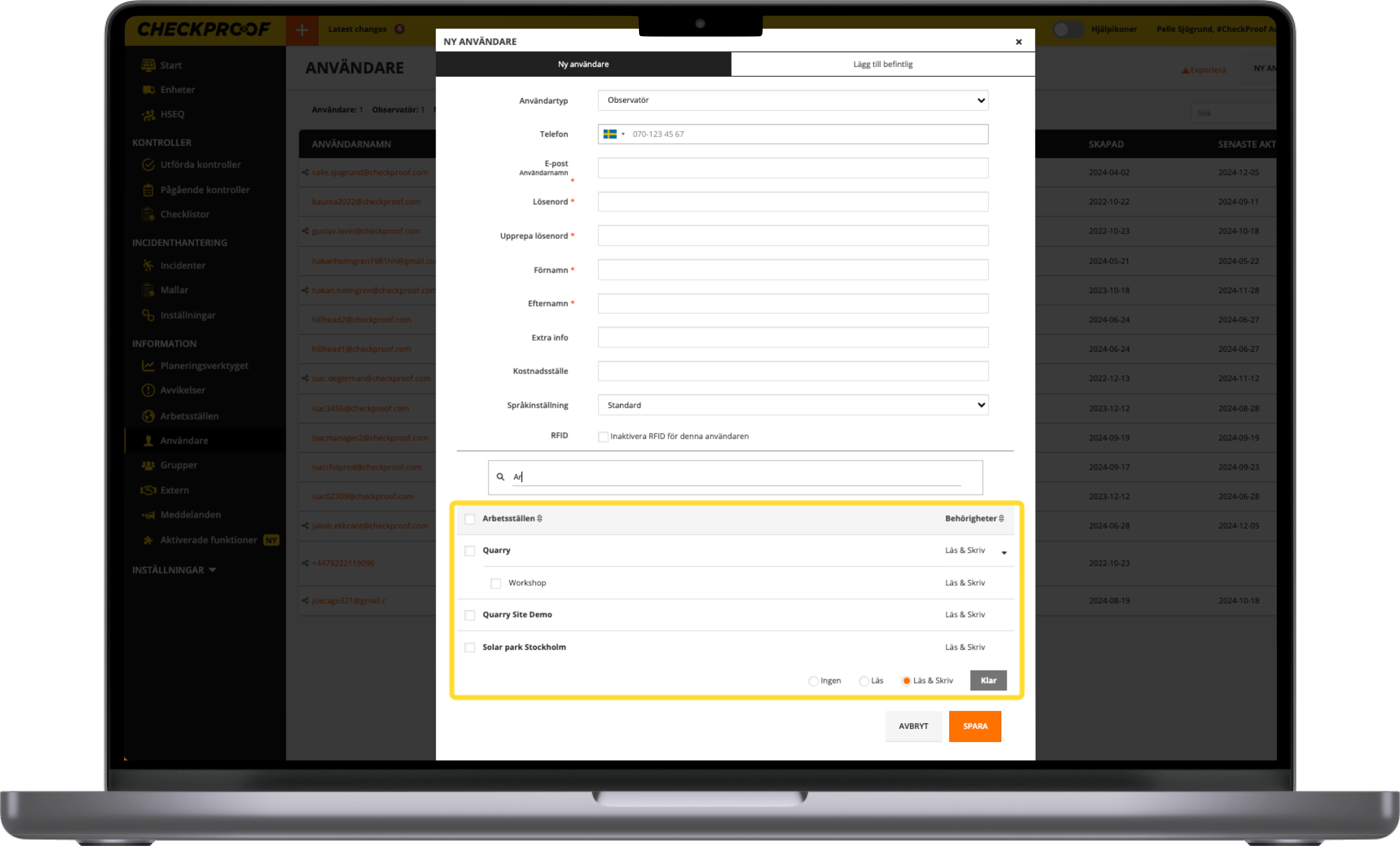Open the Språkinställning dropdown
1400x846 pixels.
click(793, 405)
